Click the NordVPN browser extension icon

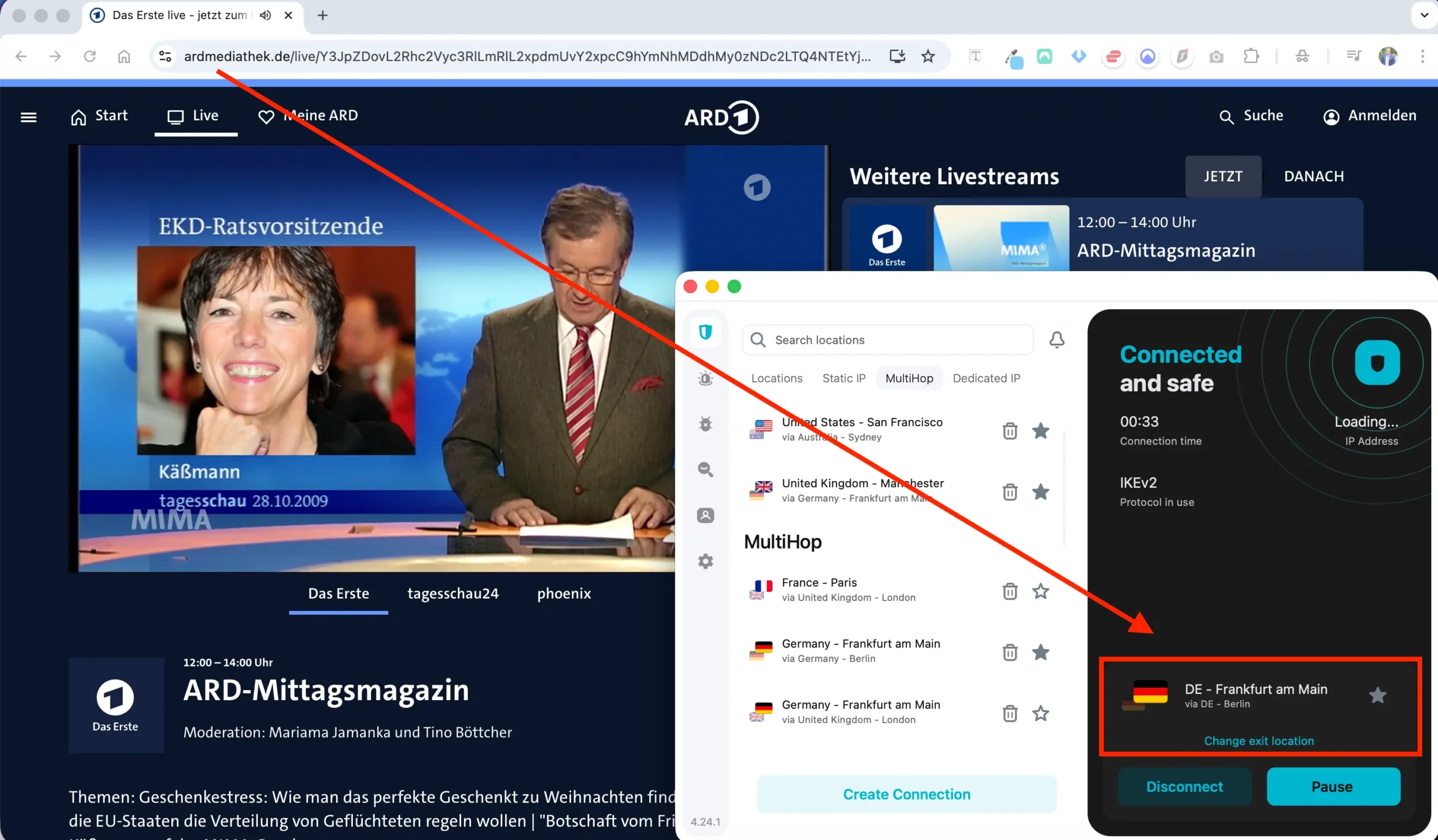click(x=1148, y=56)
